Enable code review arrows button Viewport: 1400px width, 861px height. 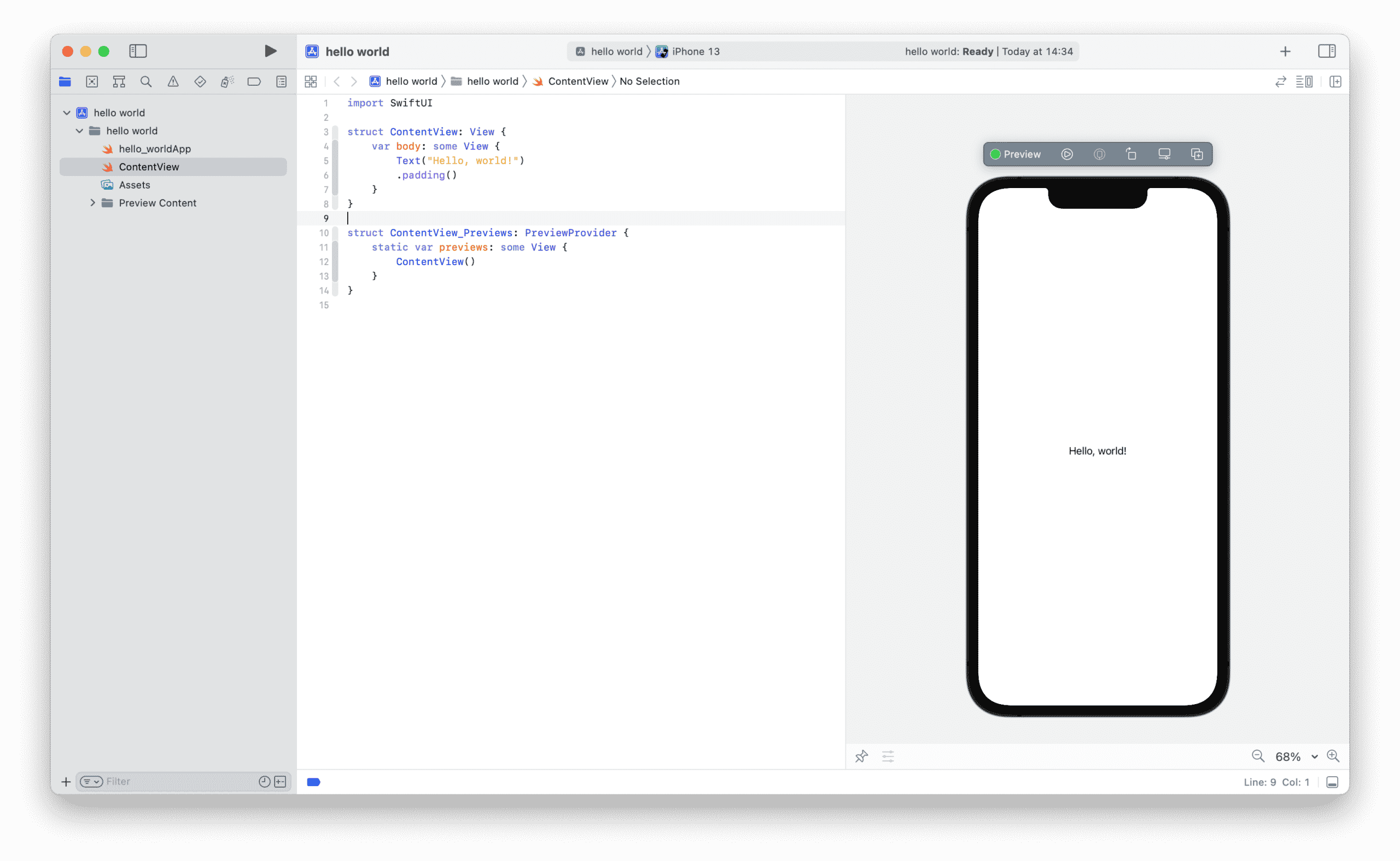click(1280, 81)
